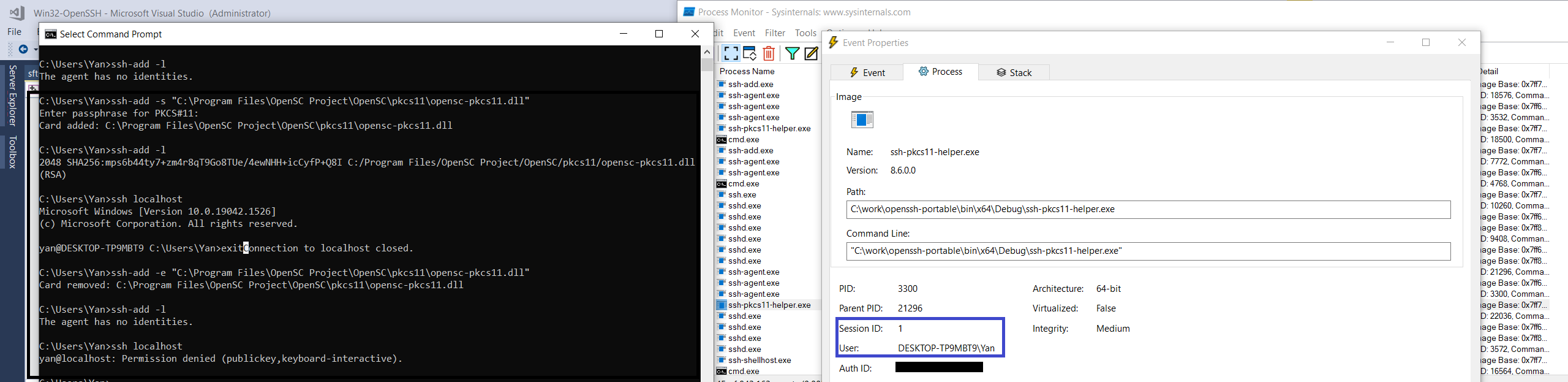Click the Name value ssh-pkcs11-helper.exe
Screen dimensions: 1568x382
pos(935,152)
